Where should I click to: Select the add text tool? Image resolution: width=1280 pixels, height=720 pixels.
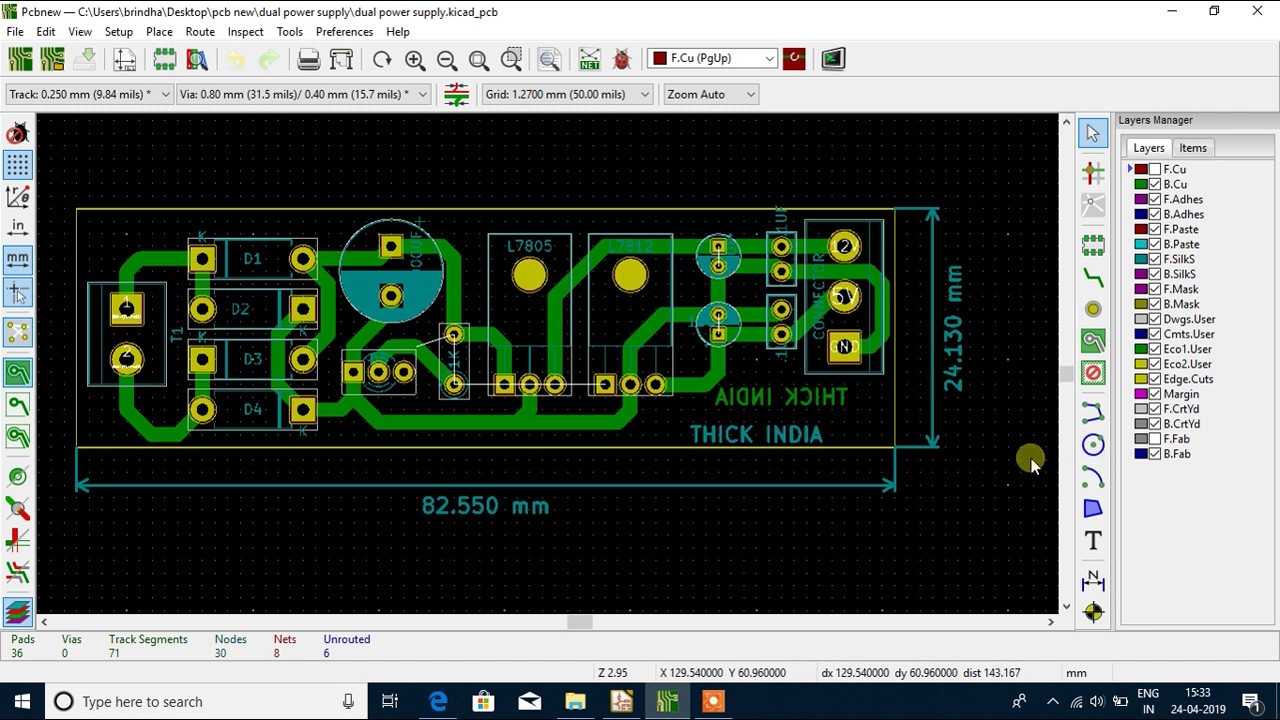(1093, 541)
